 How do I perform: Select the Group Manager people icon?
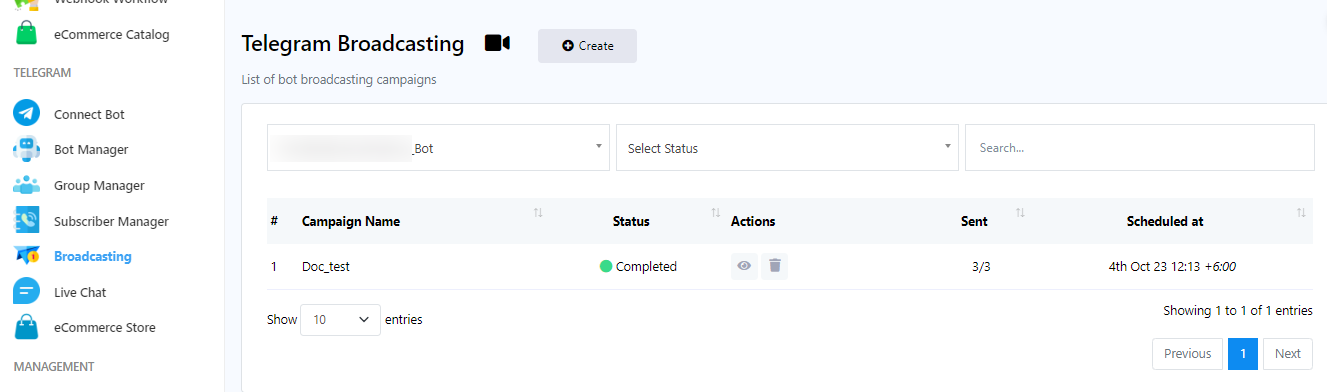(26, 185)
